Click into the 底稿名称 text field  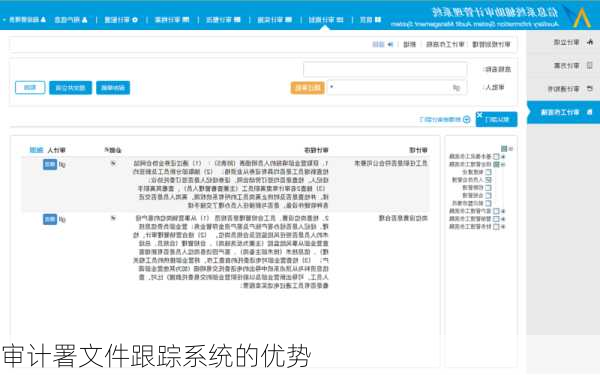pos(385,70)
